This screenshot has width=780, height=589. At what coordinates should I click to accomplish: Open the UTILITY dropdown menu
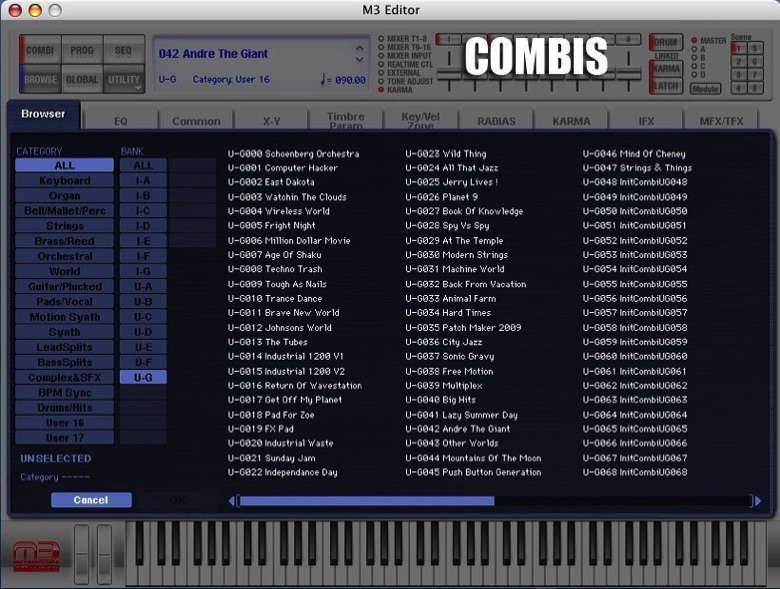point(124,80)
